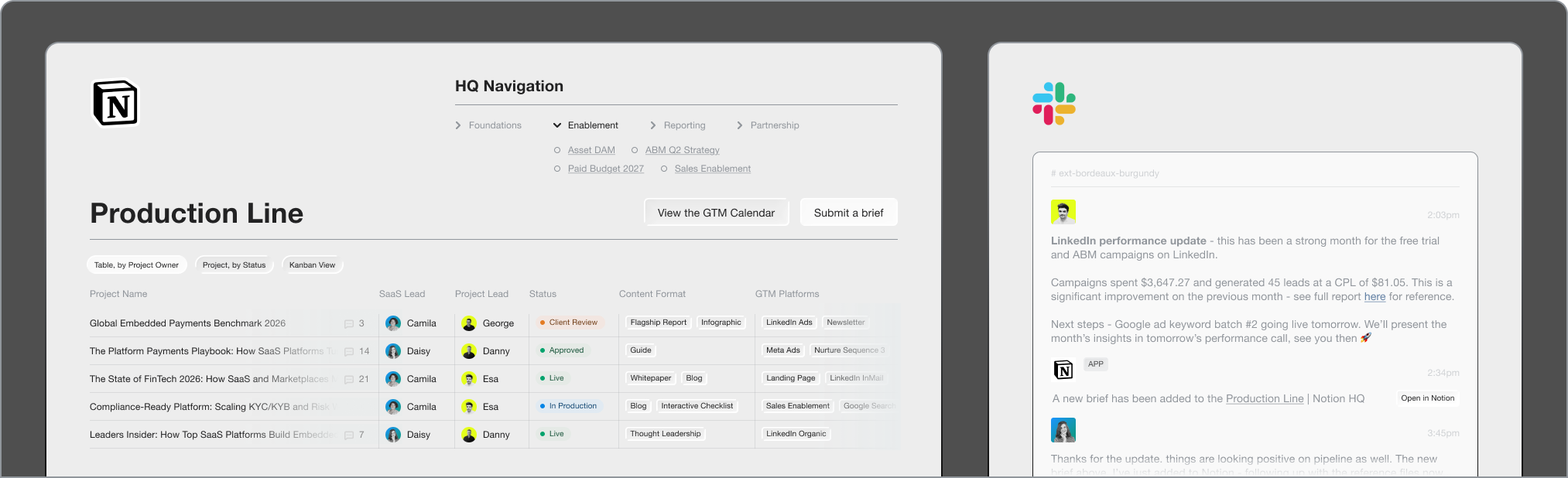Click the Infographic format tag
This screenshot has width=1568, height=478.
coord(721,323)
